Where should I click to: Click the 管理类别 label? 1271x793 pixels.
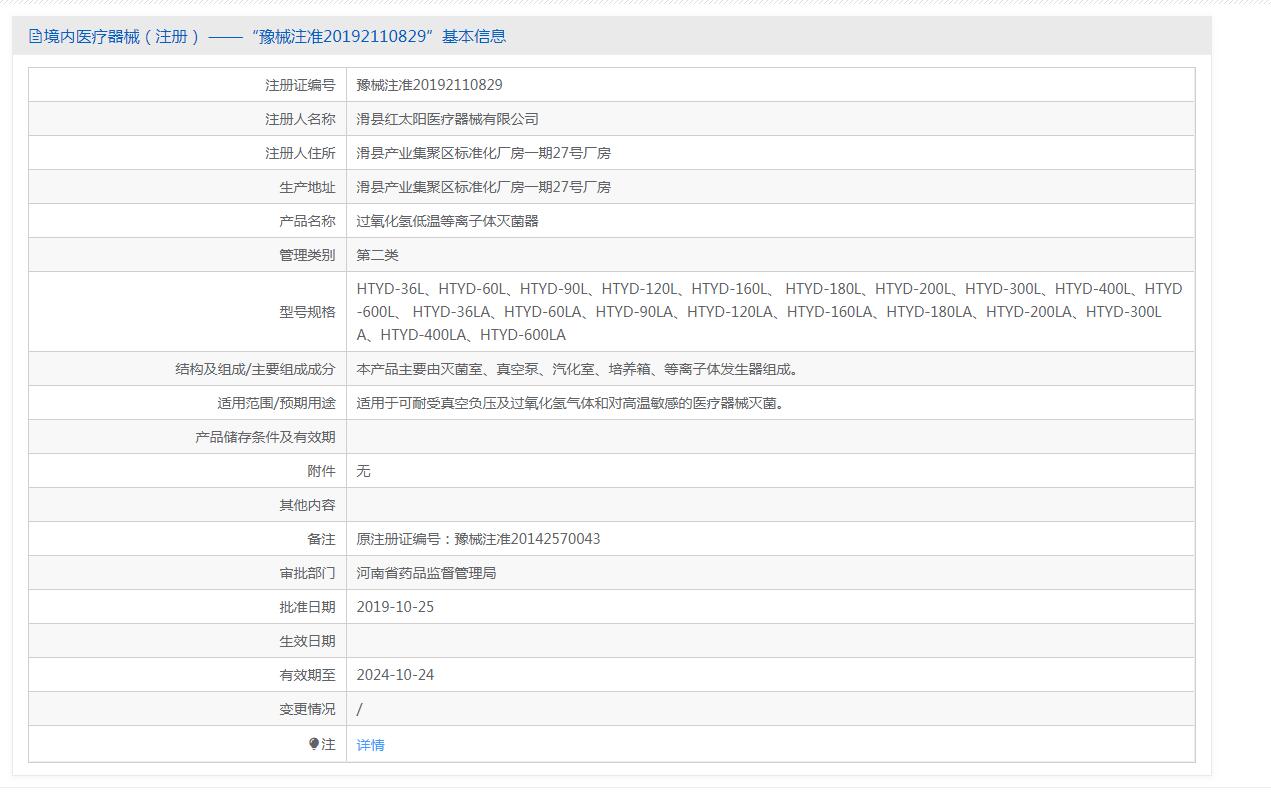pyautogui.click(x=307, y=255)
